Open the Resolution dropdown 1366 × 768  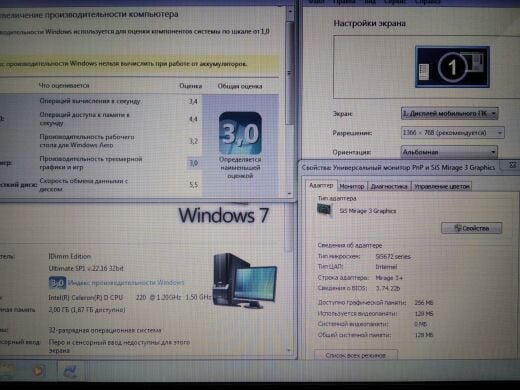pos(452,133)
